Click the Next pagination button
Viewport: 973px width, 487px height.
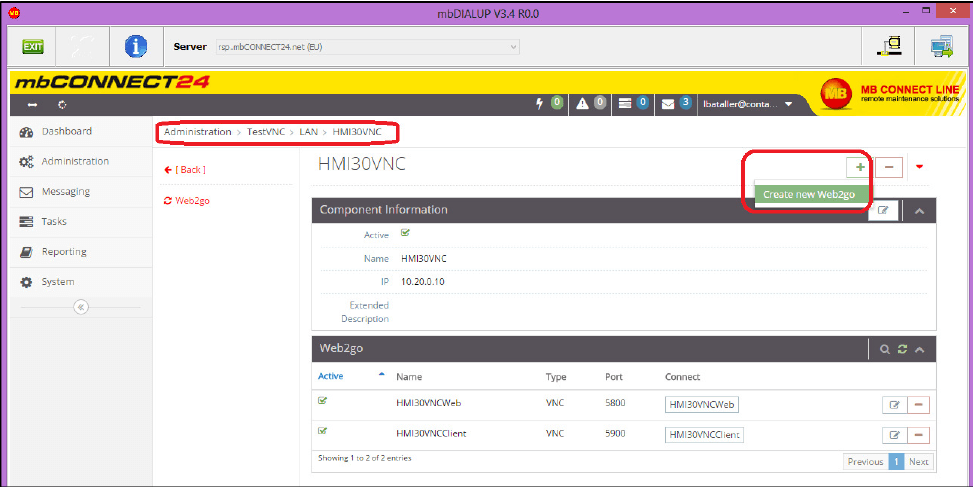918,462
